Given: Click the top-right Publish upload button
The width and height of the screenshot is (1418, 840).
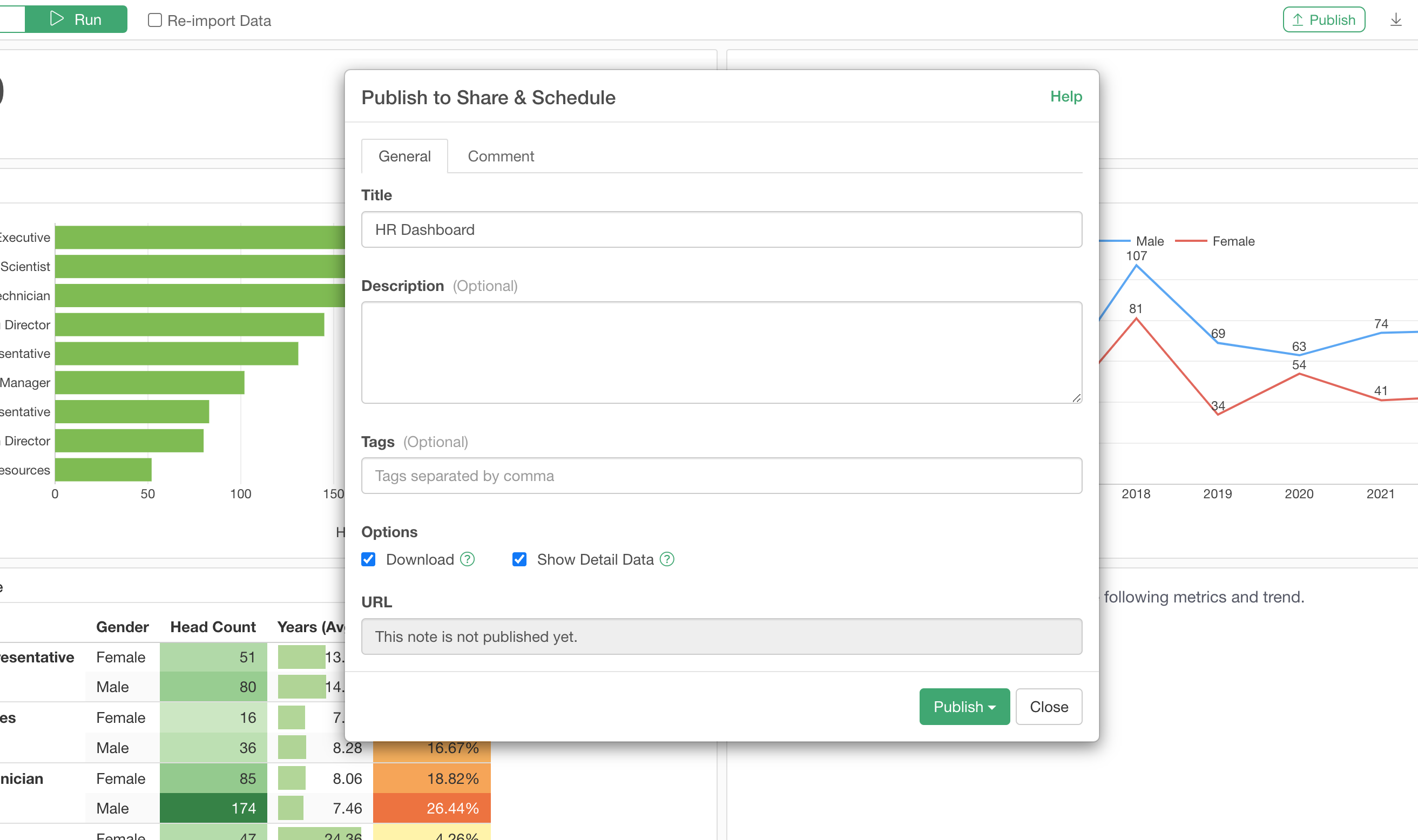Looking at the screenshot, I should [1324, 20].
